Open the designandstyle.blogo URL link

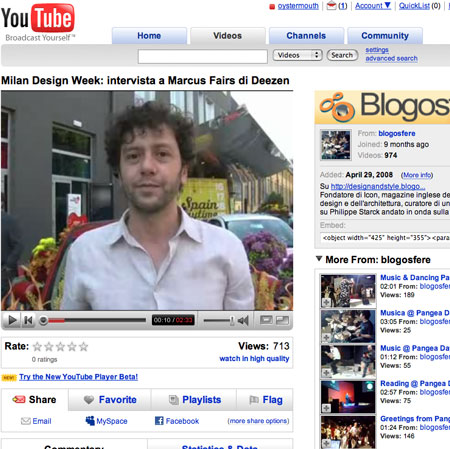tap(378, 186)
